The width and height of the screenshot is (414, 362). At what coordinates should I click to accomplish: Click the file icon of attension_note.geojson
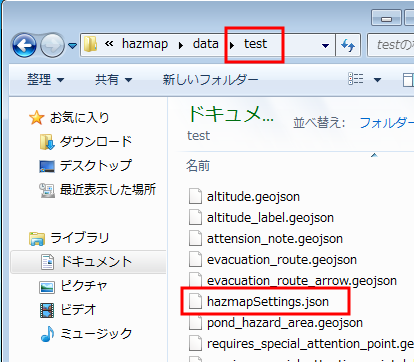(x=195, y=238)
